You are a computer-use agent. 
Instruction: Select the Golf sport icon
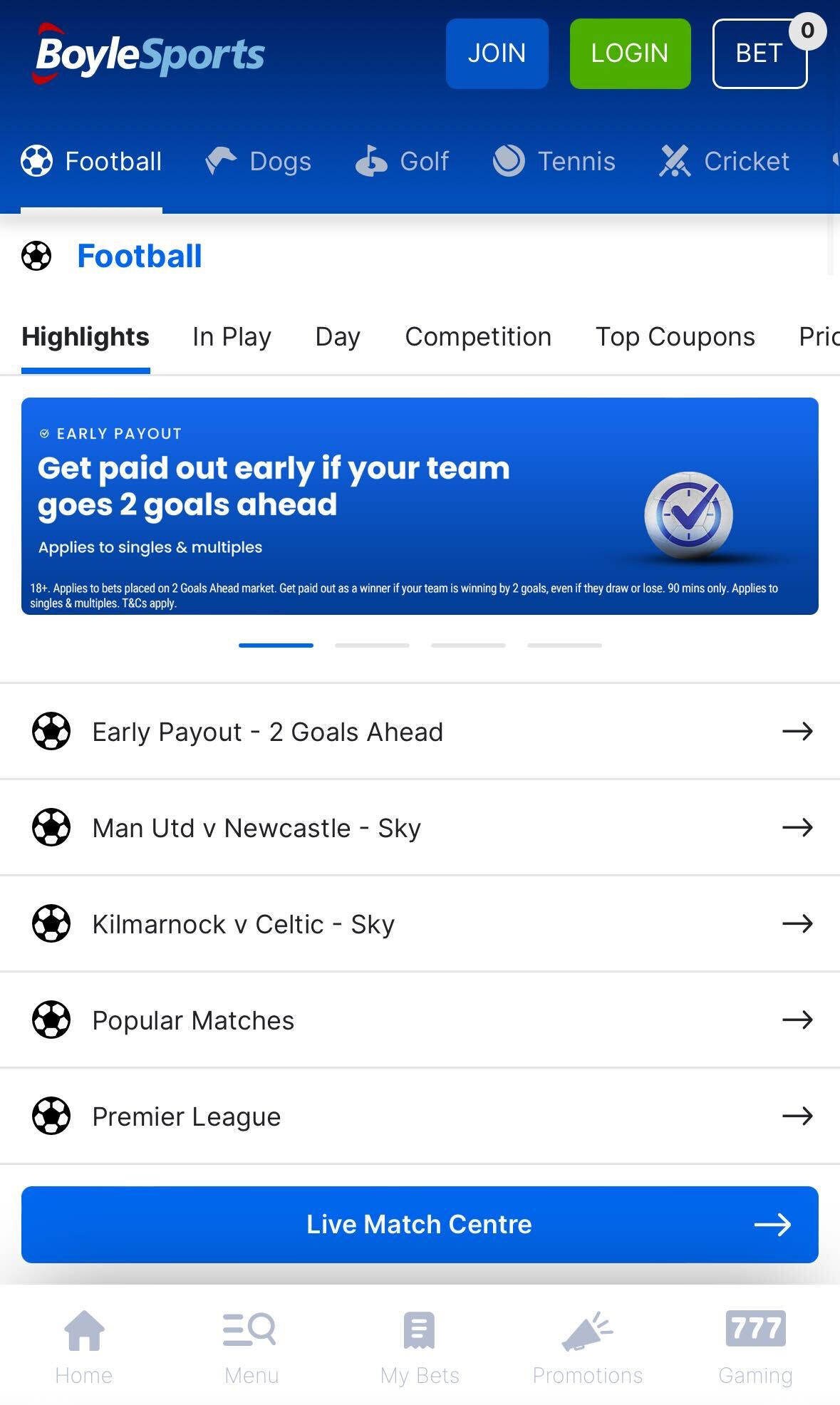tap(370, 161)
